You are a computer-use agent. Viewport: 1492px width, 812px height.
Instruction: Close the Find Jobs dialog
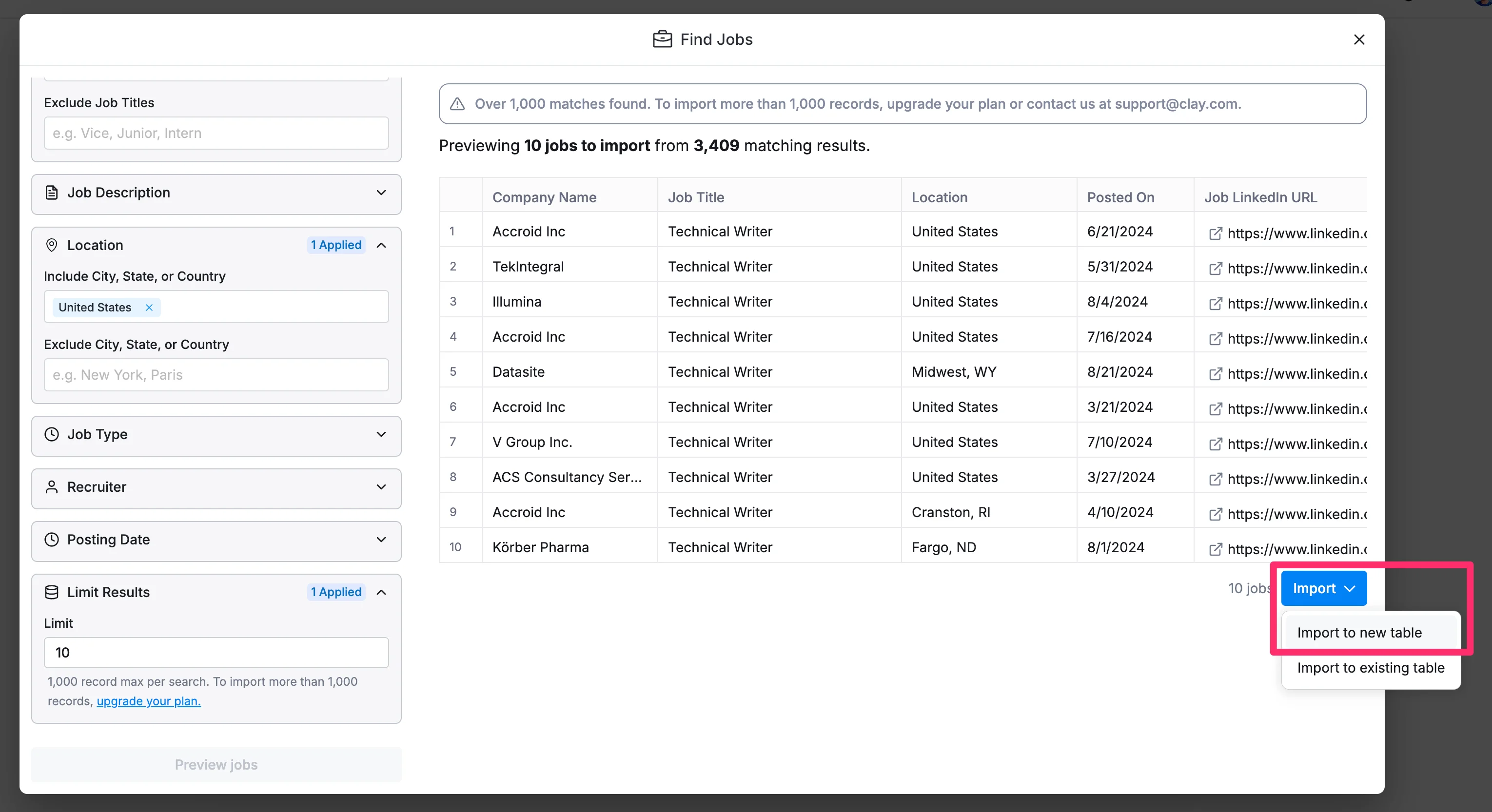click(x=1359, y=39)
